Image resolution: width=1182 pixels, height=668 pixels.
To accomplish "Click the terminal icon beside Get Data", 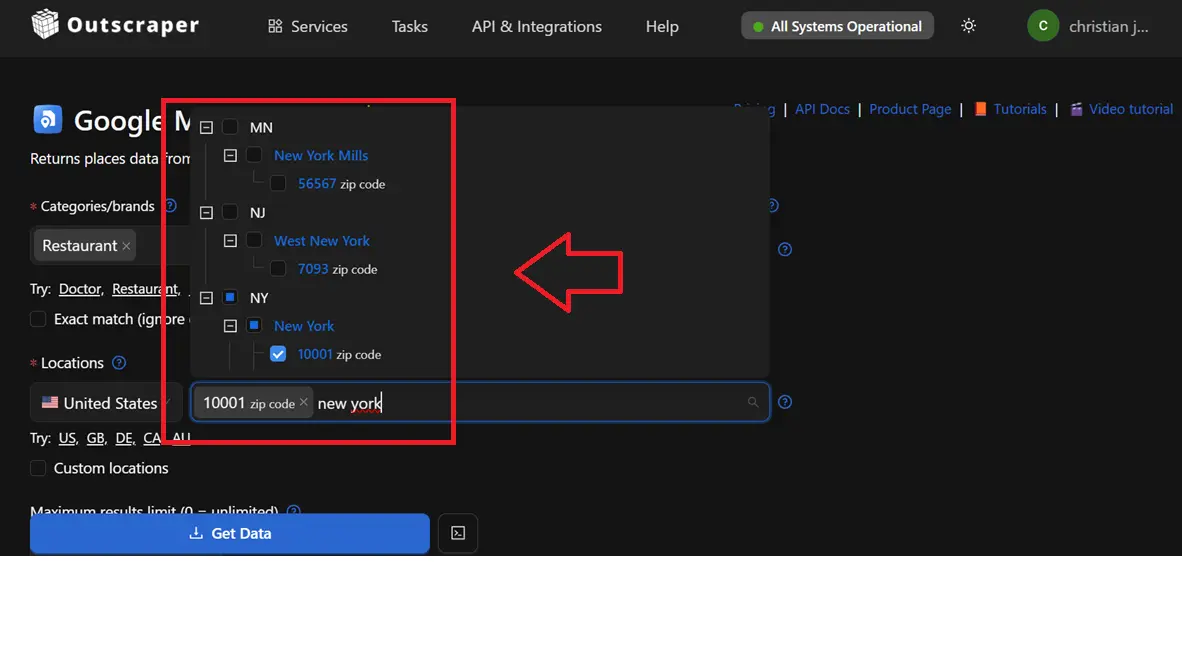I will click(x=458, y=533).
